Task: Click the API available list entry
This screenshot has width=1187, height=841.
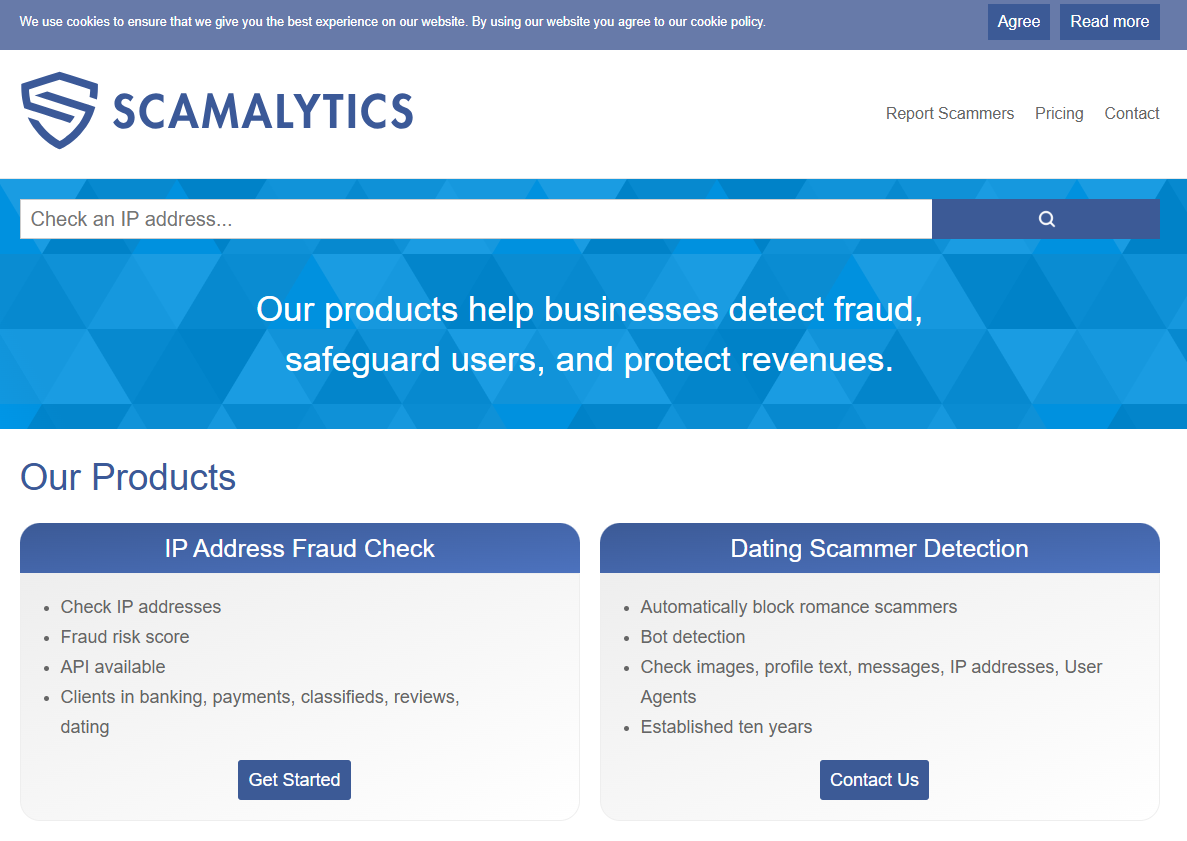Action: coord(113,666)
